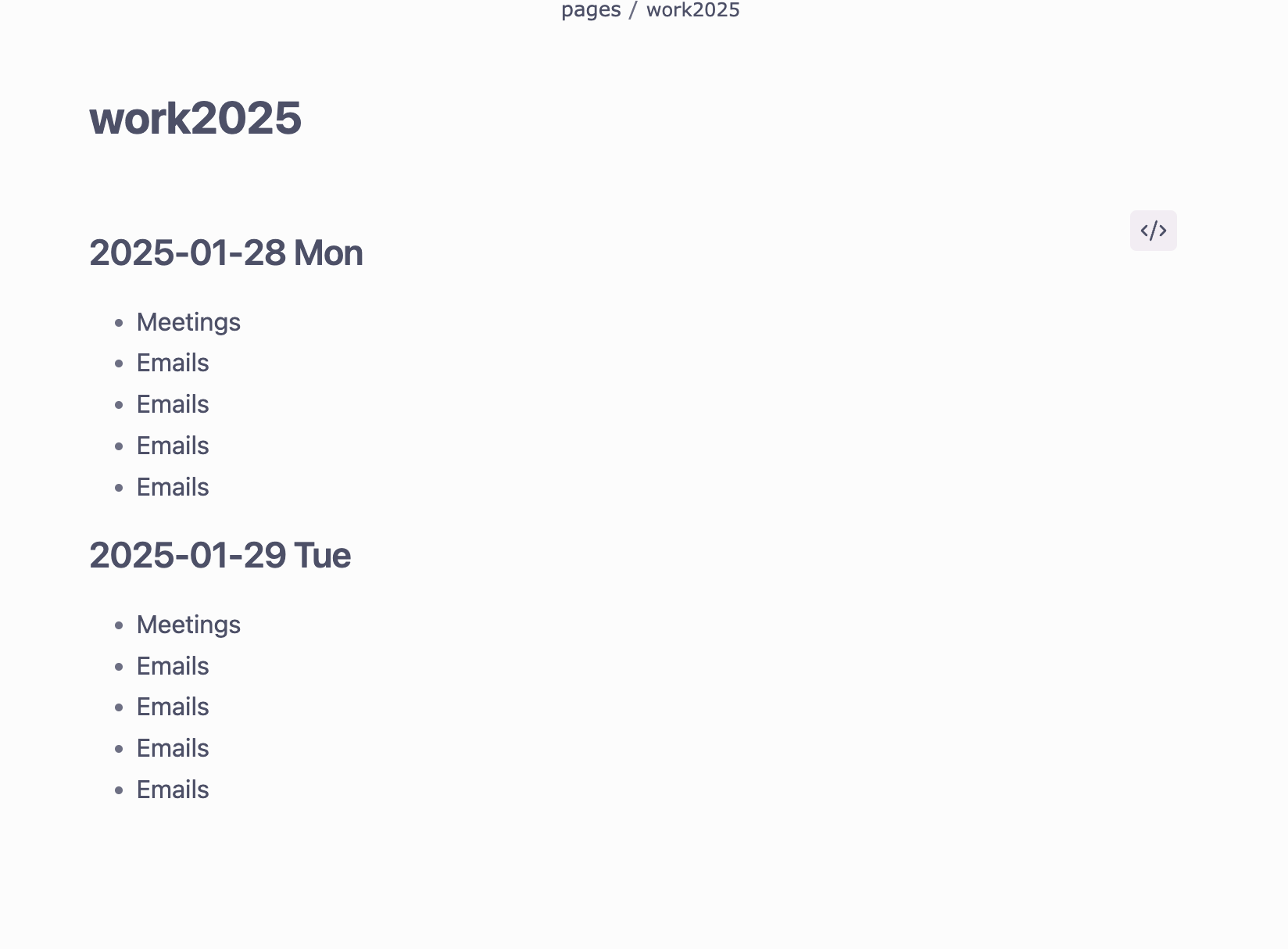Click first Emails item under 2025-01-29 Tue

click(x=173, y=666)
